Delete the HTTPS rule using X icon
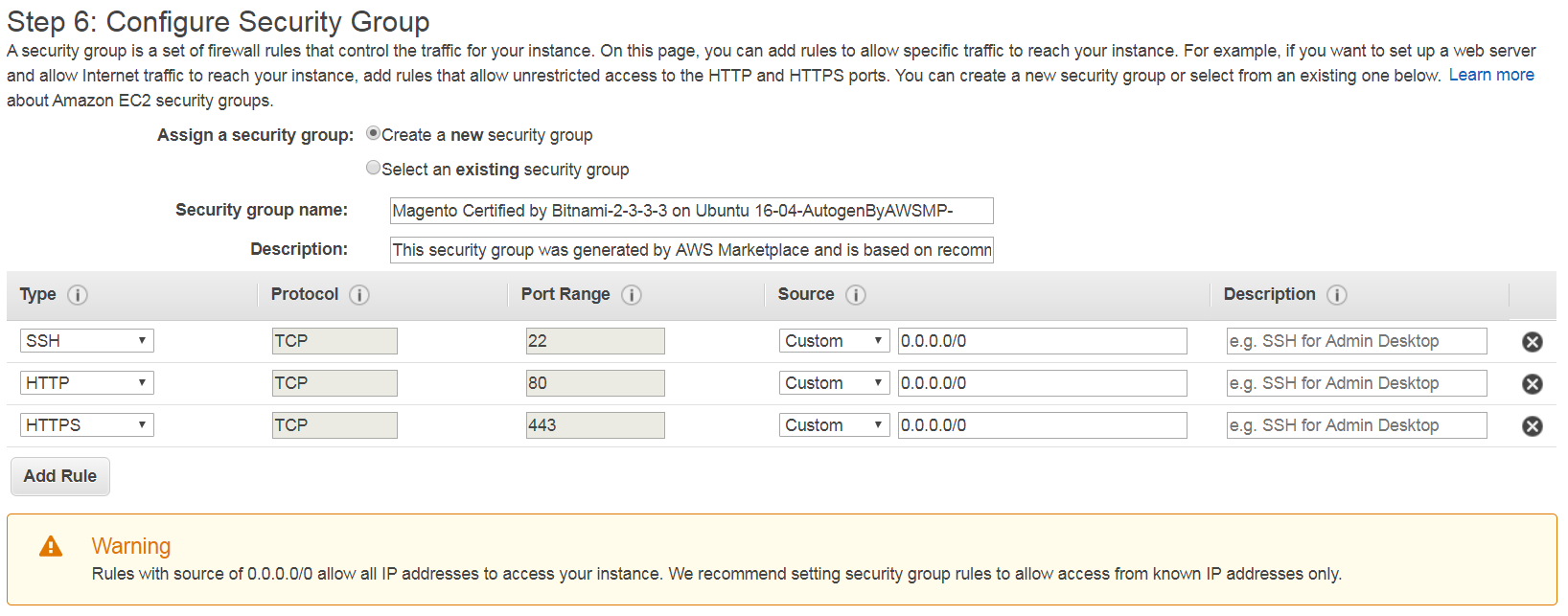The width and height of the screenshot is (1568, 616). click(1533, 426)
